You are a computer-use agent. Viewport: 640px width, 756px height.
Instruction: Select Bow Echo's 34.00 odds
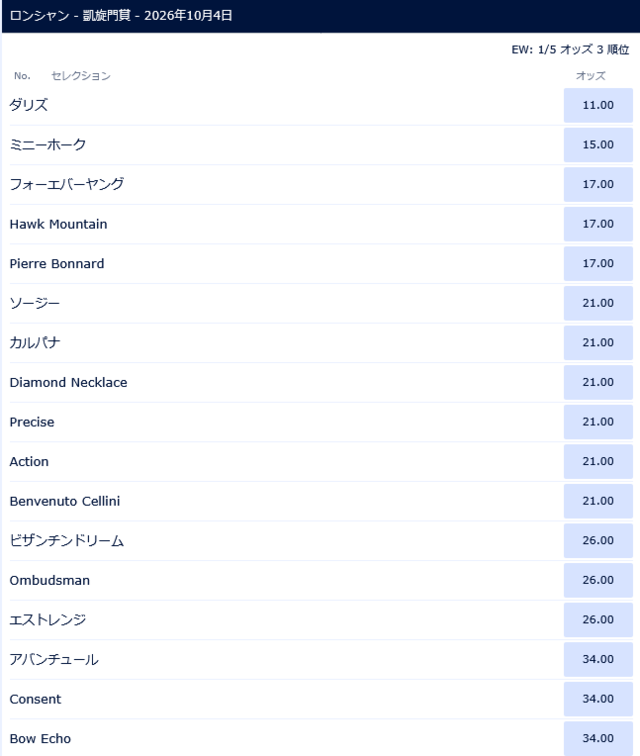tap(598, 739)
